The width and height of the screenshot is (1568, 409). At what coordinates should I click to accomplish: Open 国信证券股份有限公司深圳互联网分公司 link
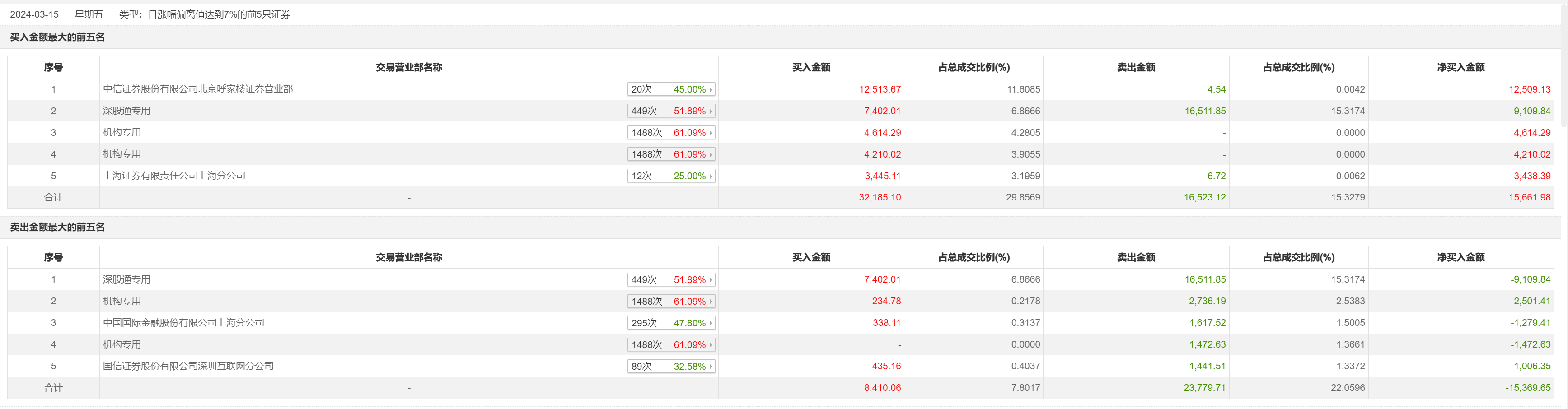point(188,366)
